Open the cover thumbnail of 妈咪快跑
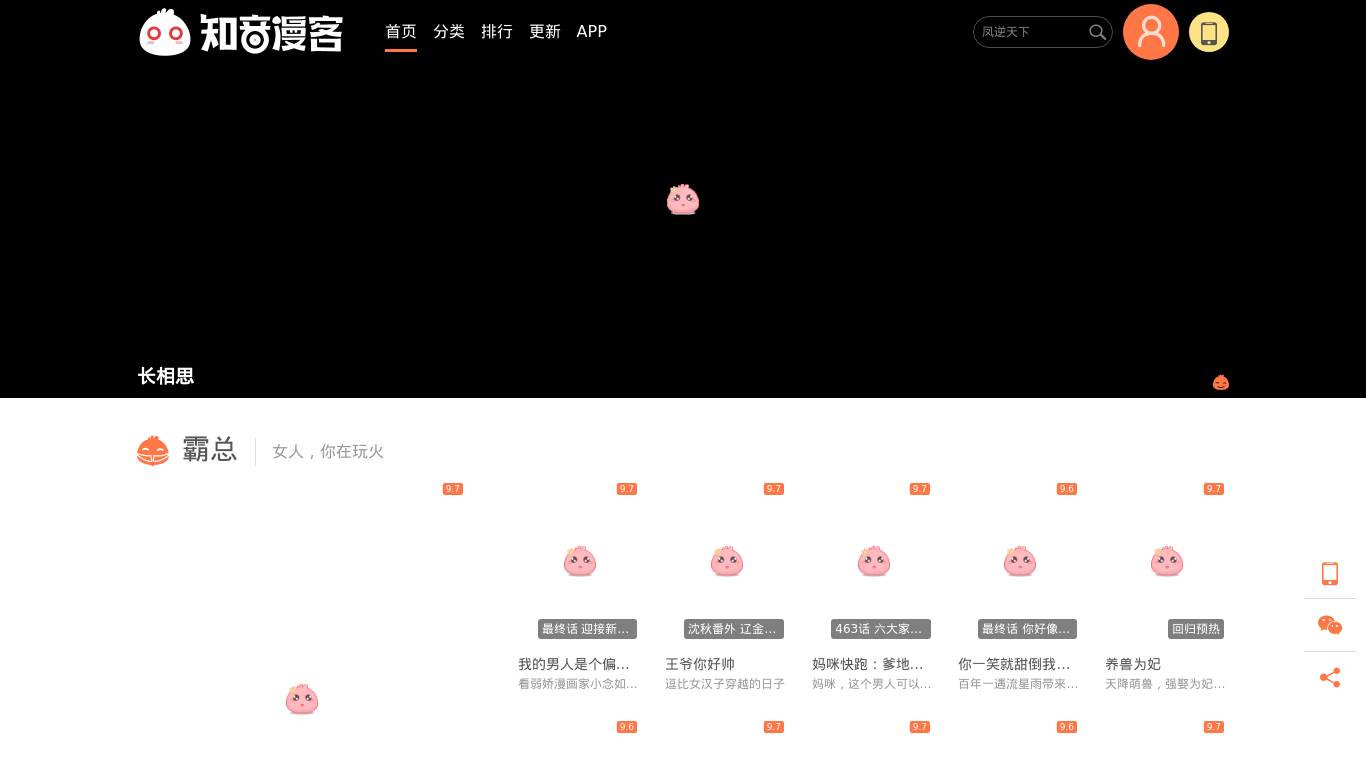The image size is (1366, 768). pos(874,561)
